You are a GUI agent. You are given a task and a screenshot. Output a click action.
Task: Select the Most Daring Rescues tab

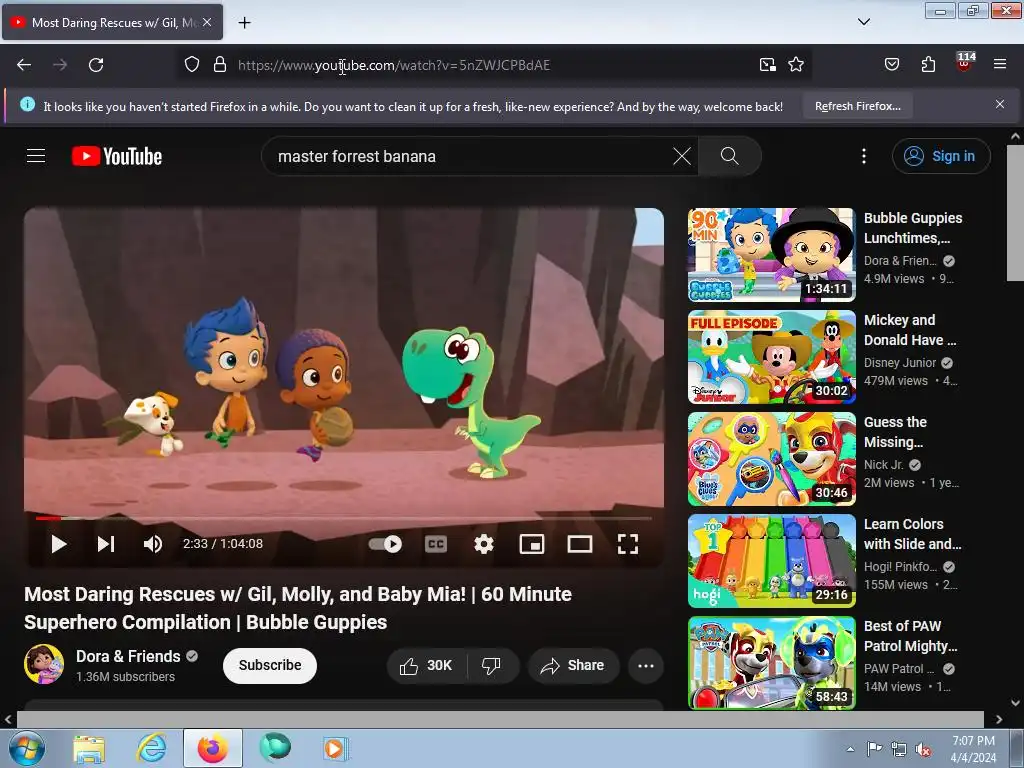point(112,22)
